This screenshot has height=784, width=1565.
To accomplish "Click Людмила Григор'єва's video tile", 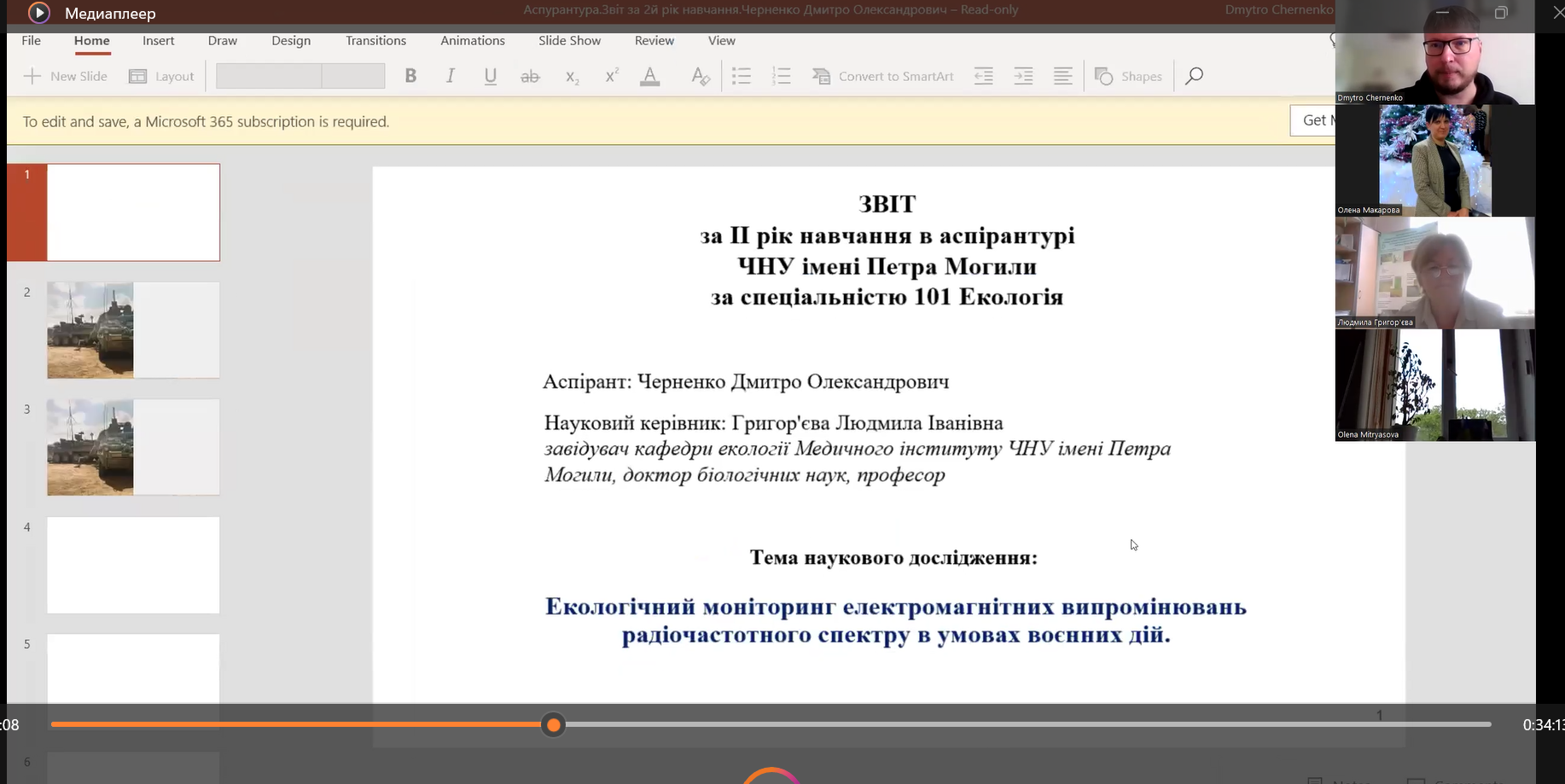I will (x=1434, y=273).
